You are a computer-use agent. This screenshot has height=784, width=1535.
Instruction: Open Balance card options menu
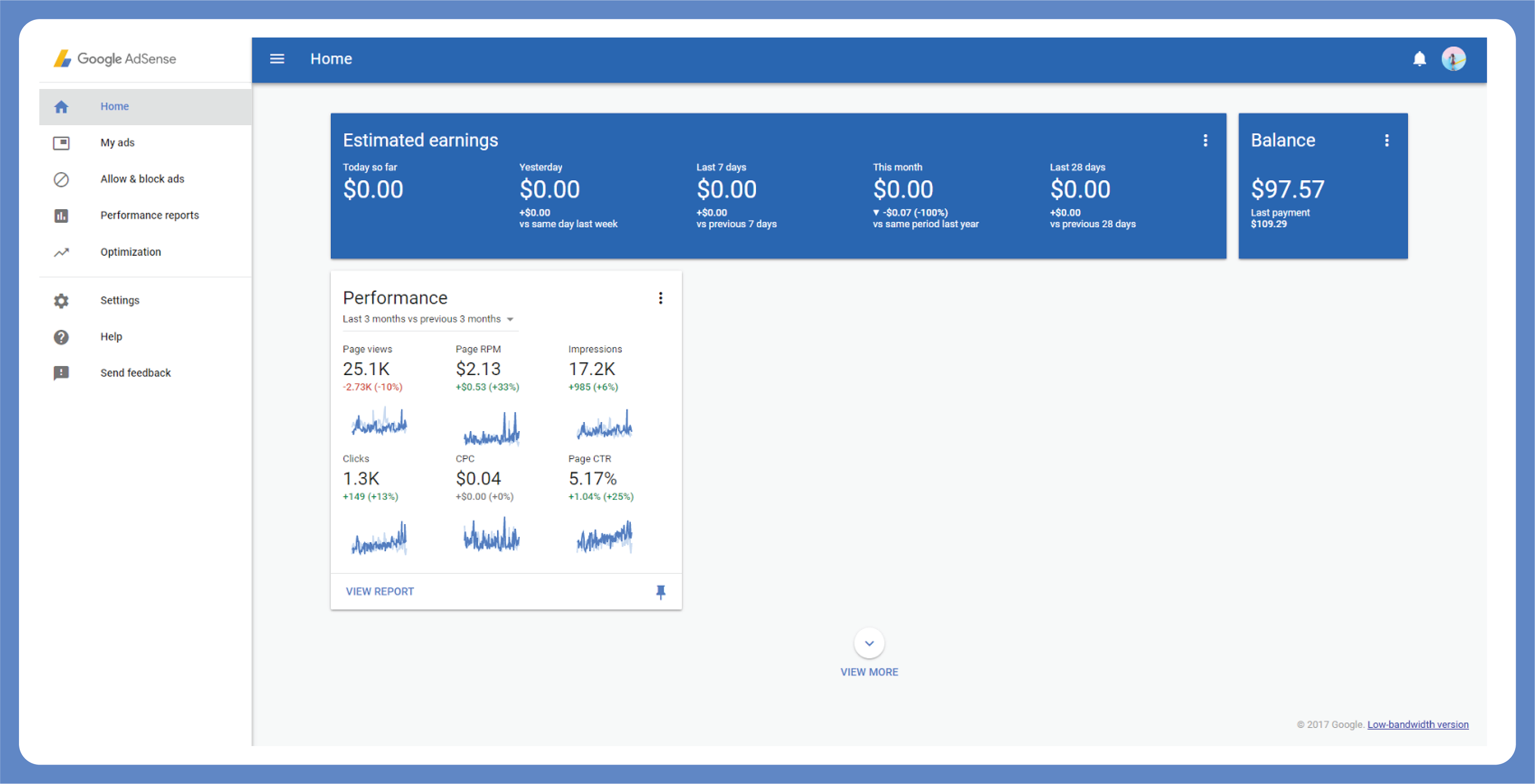[x=1387, y=141]
